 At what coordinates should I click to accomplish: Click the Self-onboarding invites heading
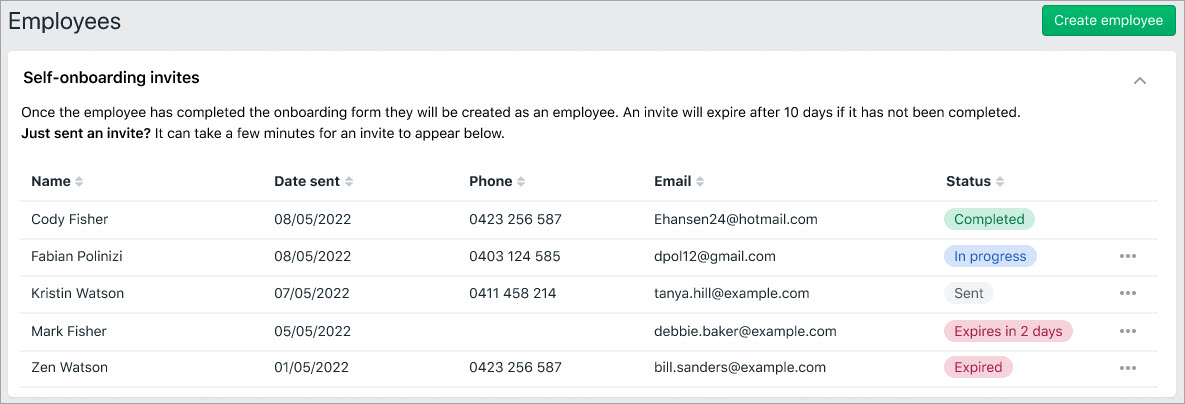111,77
